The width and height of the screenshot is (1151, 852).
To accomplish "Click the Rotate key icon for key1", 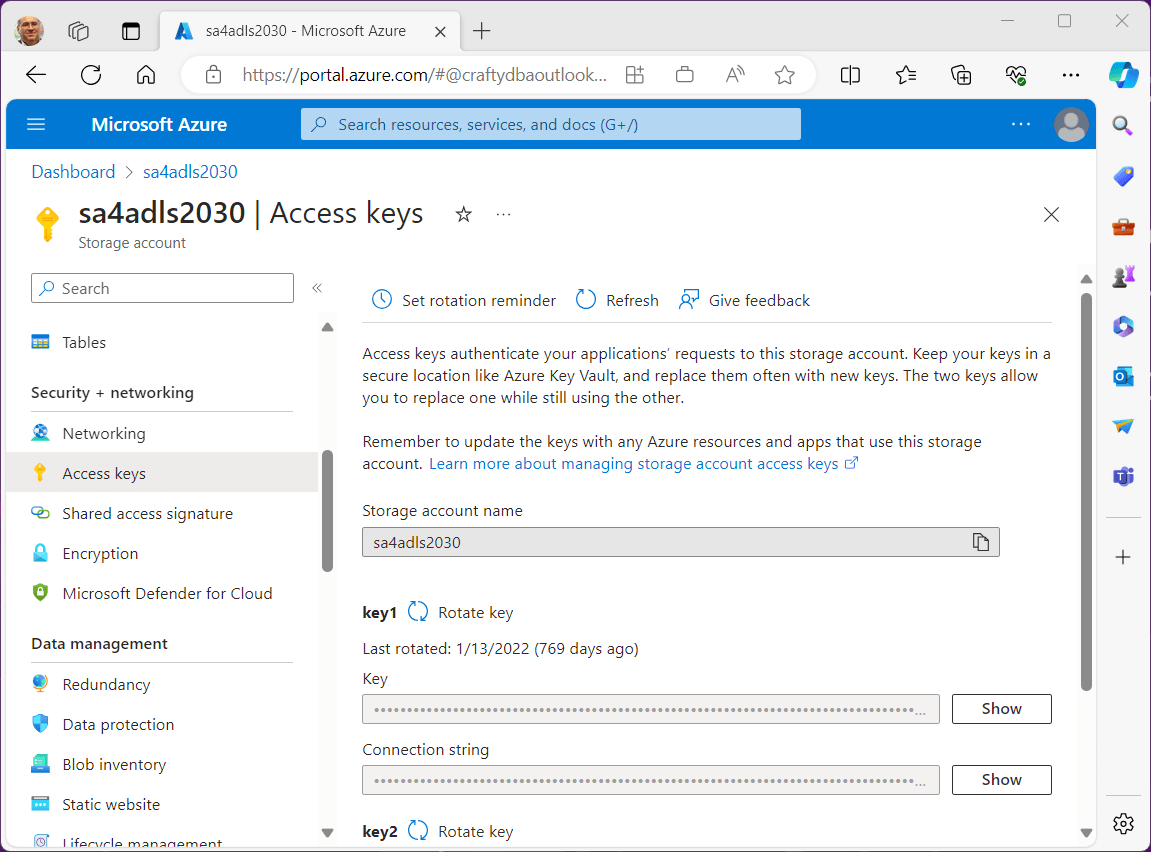I will point(418,612).
